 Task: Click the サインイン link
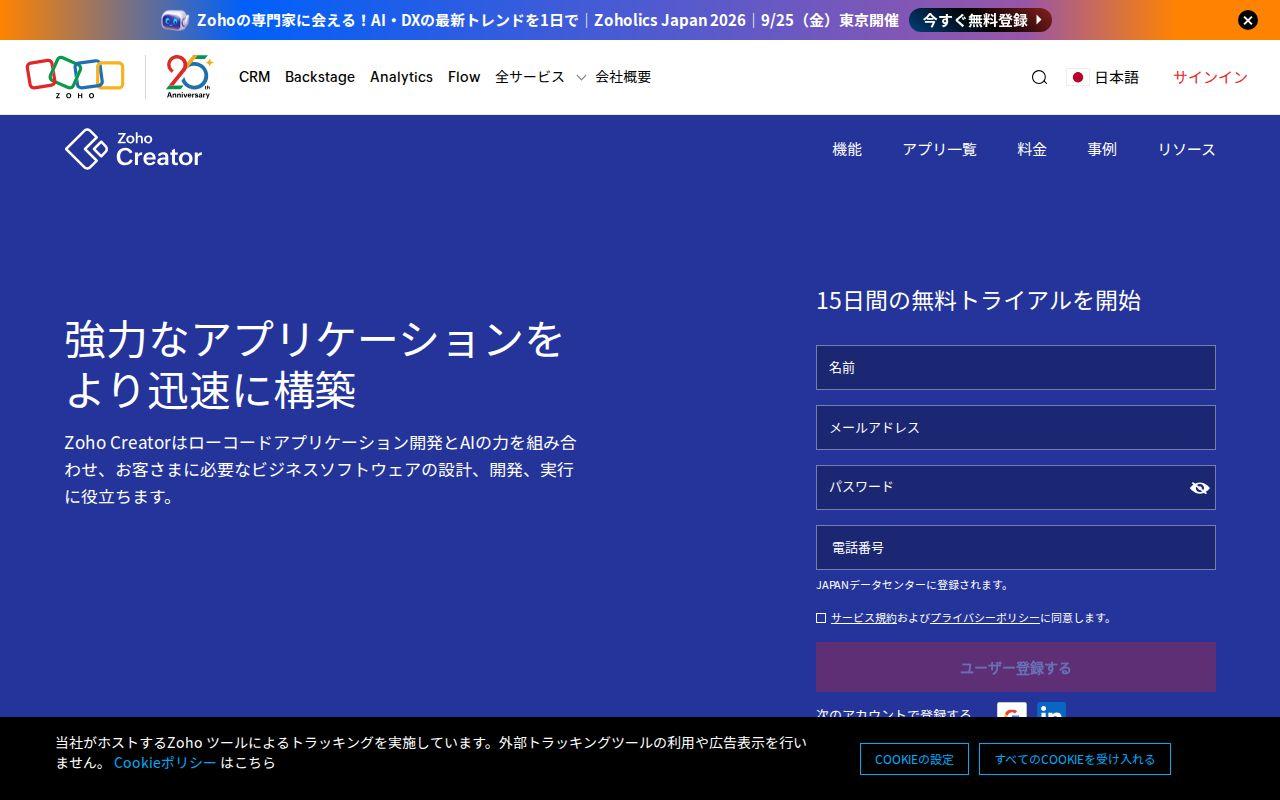[x=1210, y=77]
